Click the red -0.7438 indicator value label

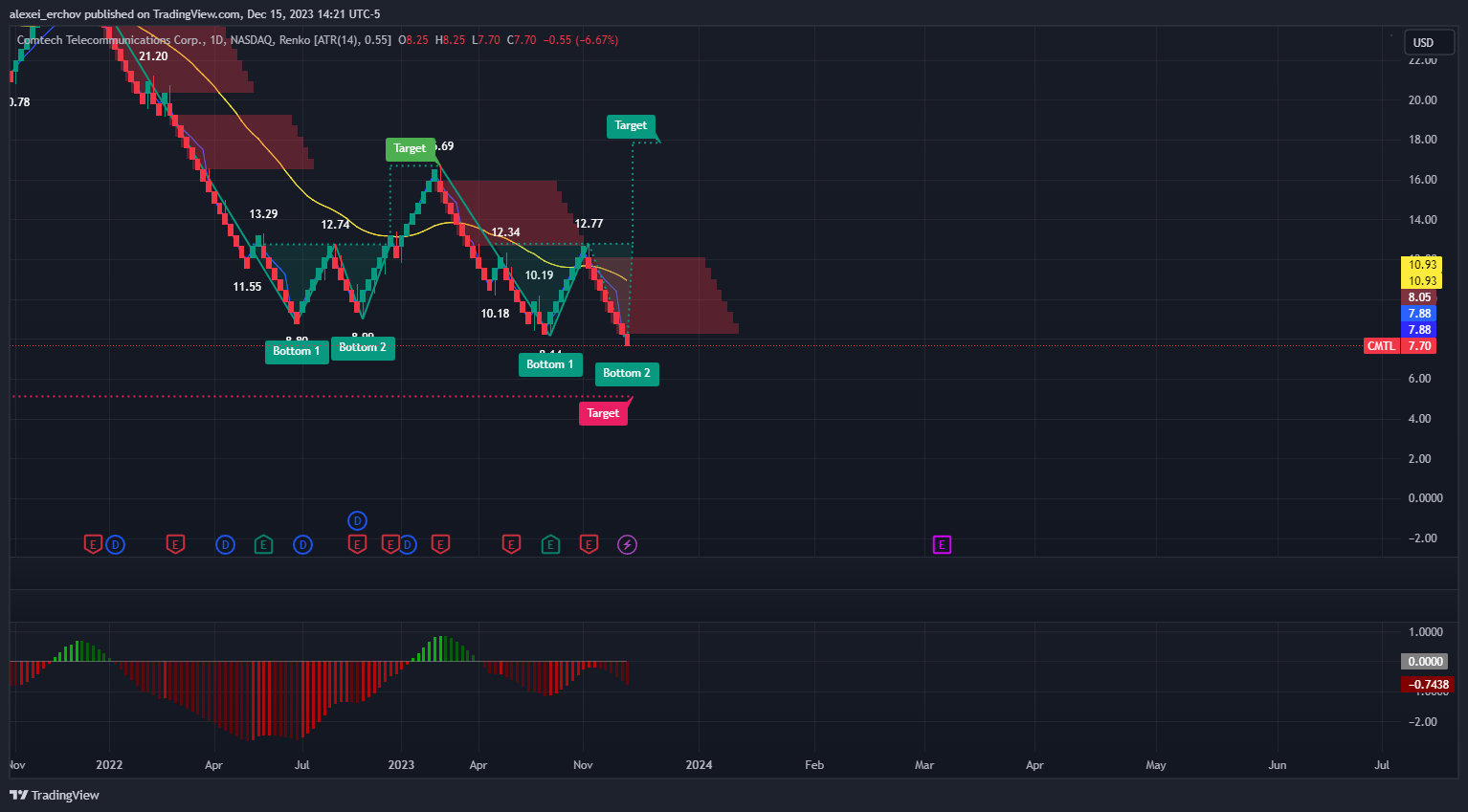pyautogui.click(x=1428, y=685)
